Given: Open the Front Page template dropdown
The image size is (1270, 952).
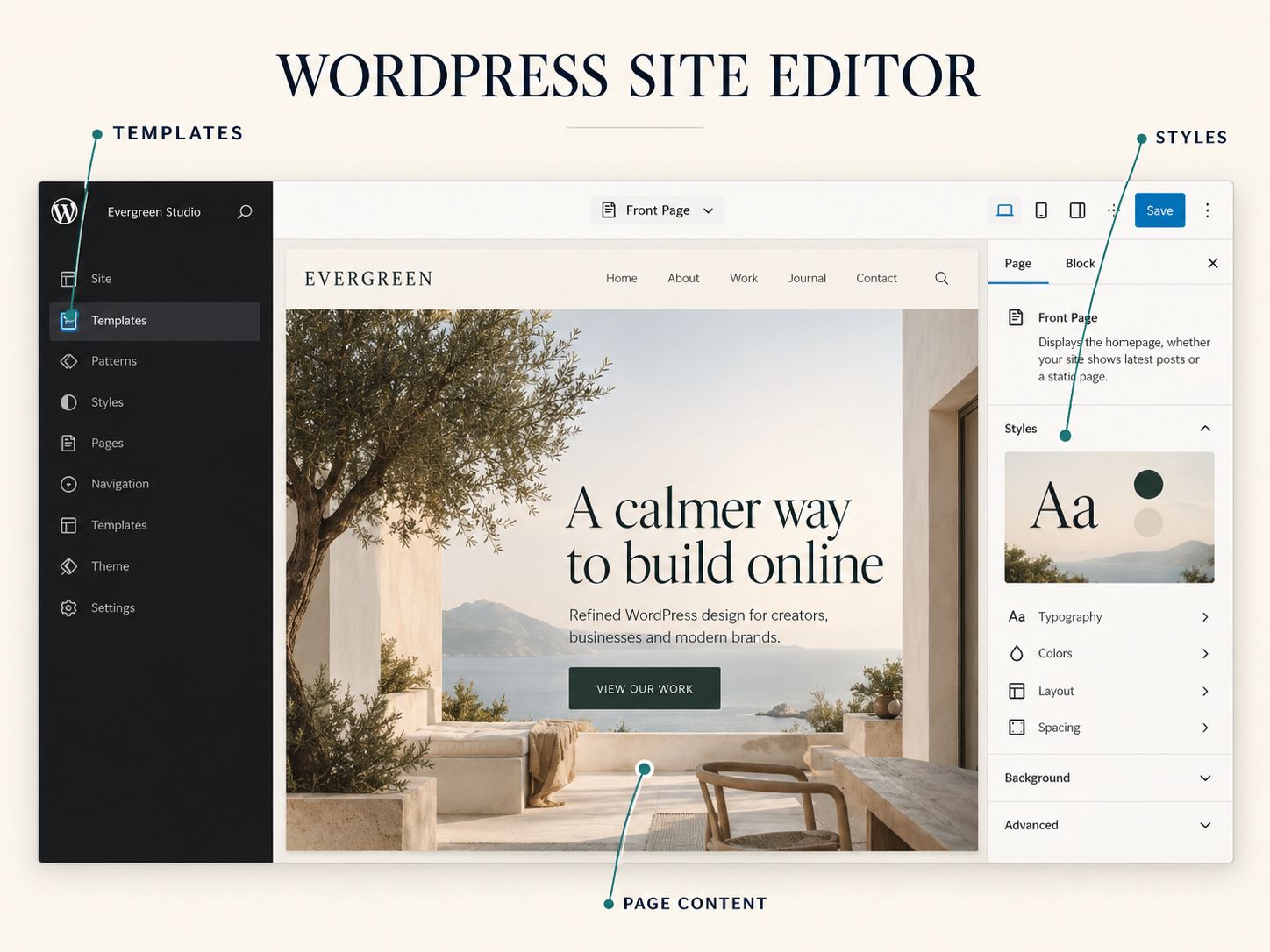Looking at the screenshot, I should (657, 210).
